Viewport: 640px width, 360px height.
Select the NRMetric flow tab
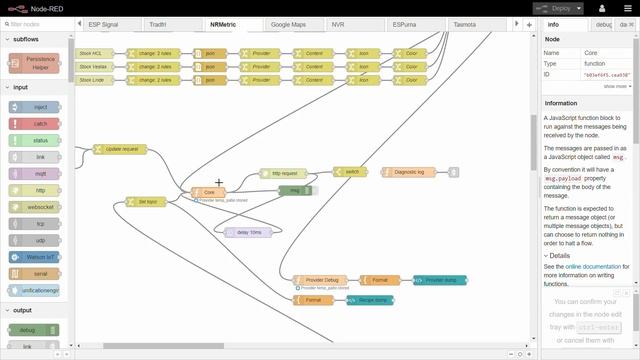click(x=234, y=25)
